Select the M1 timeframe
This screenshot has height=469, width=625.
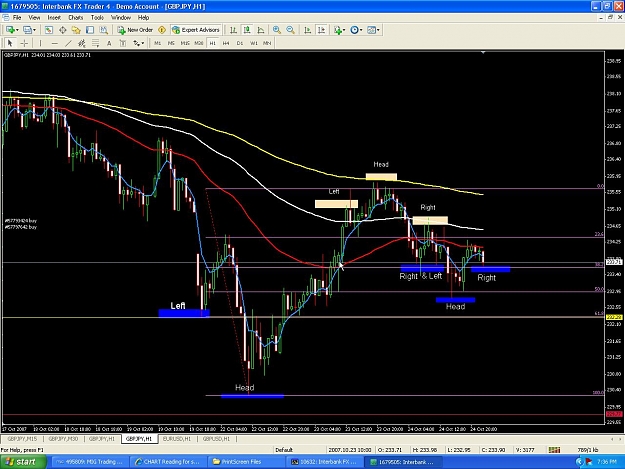158,43
